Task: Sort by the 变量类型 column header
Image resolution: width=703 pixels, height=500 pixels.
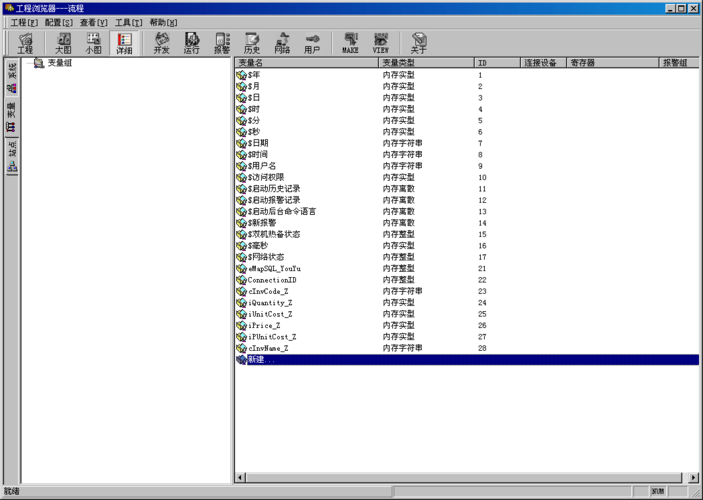Action: tap(425, 63)
